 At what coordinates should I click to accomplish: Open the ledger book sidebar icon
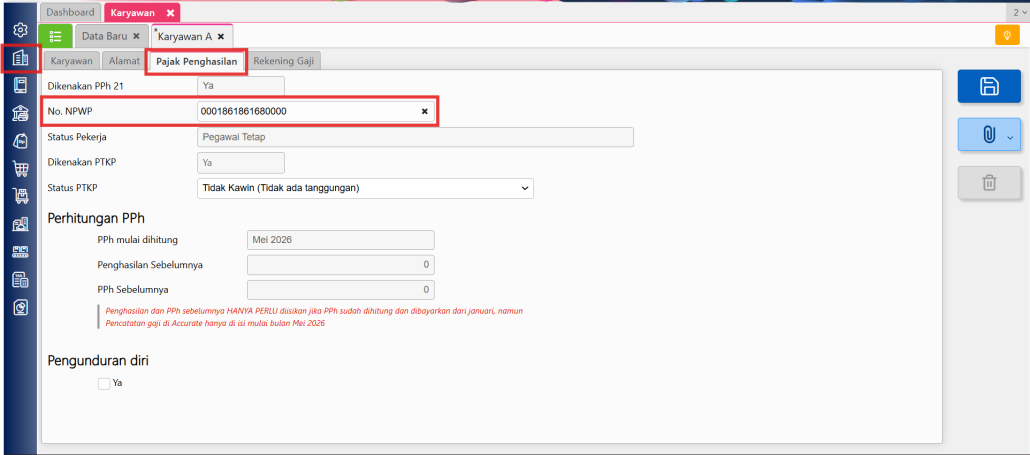(20, 85)
